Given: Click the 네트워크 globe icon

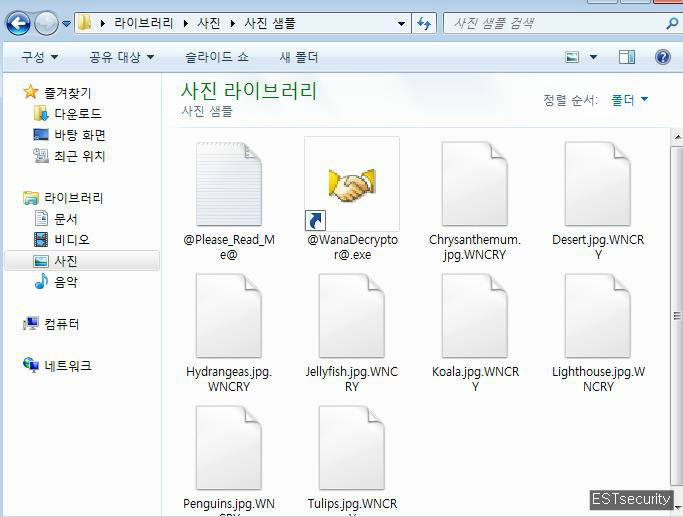Looking at the screenshot, I should pos(31,365).
